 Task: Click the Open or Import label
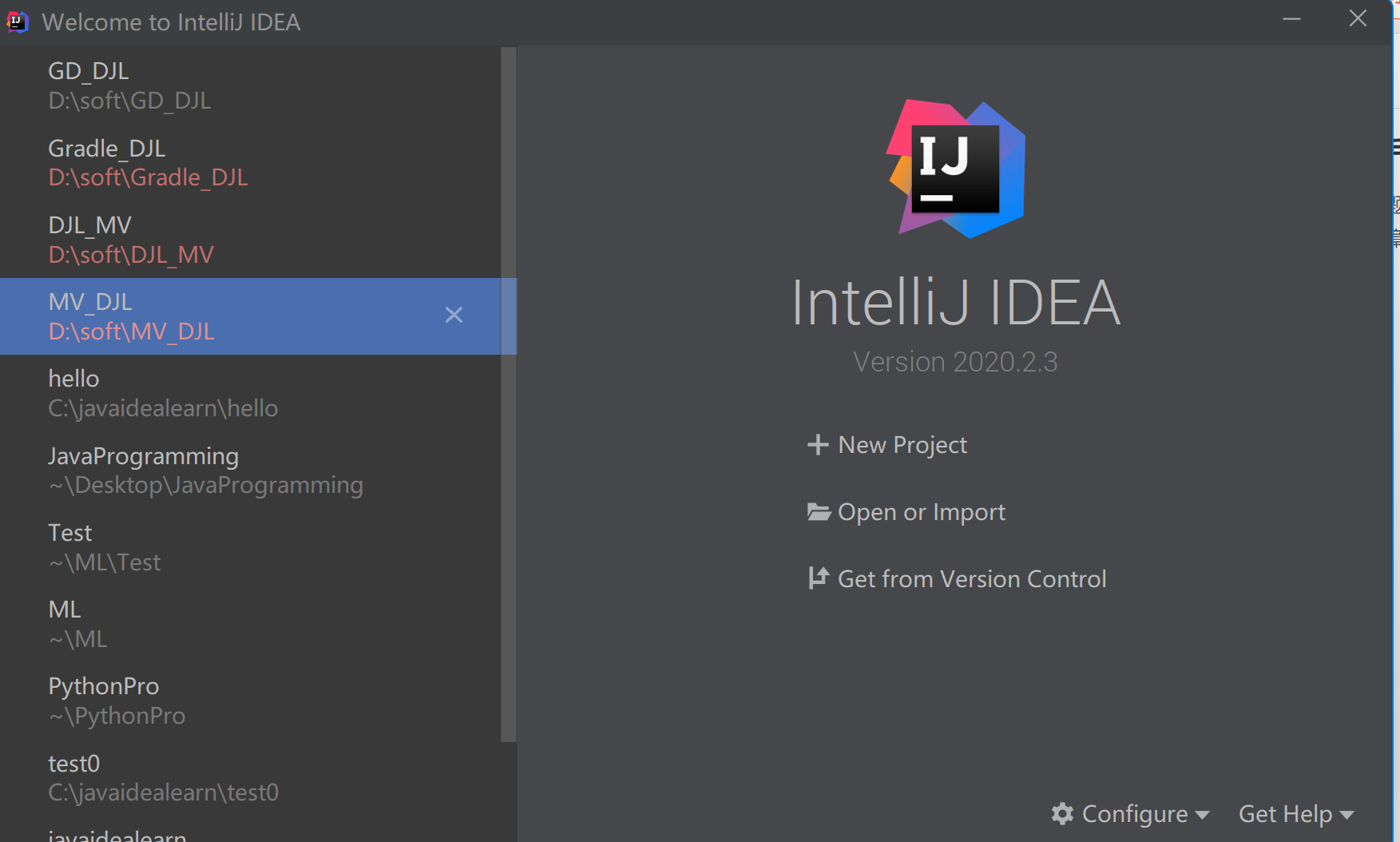921,511
